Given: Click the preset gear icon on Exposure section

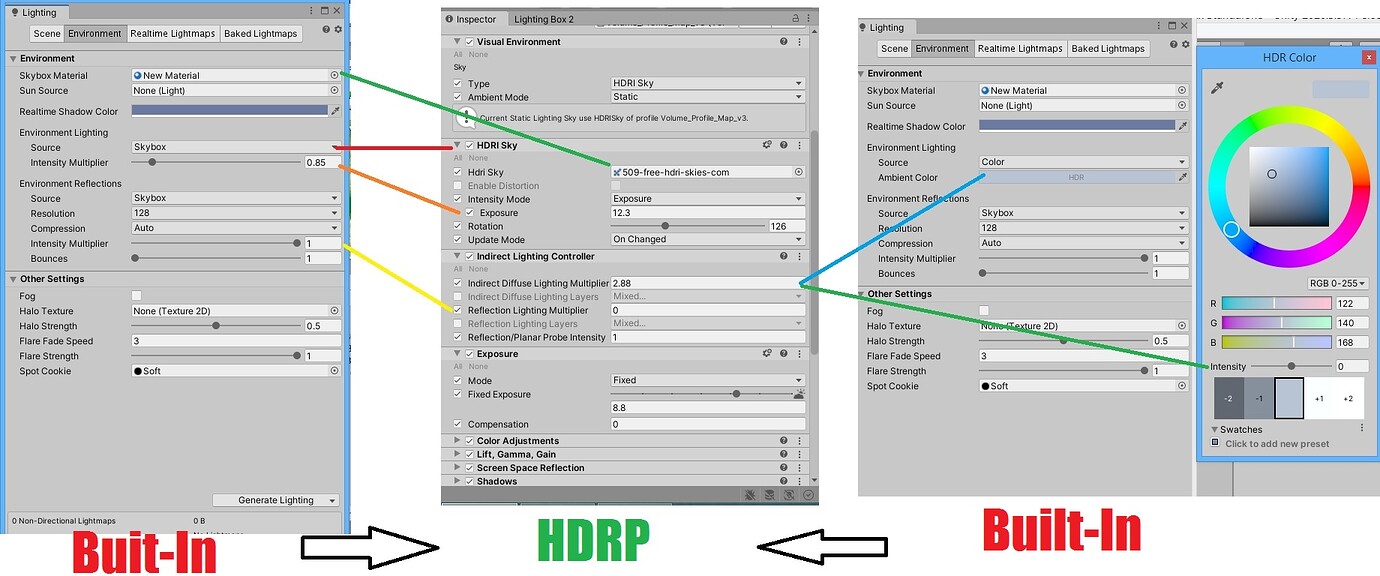Looking at the screenshot, I should coord(767,353).
